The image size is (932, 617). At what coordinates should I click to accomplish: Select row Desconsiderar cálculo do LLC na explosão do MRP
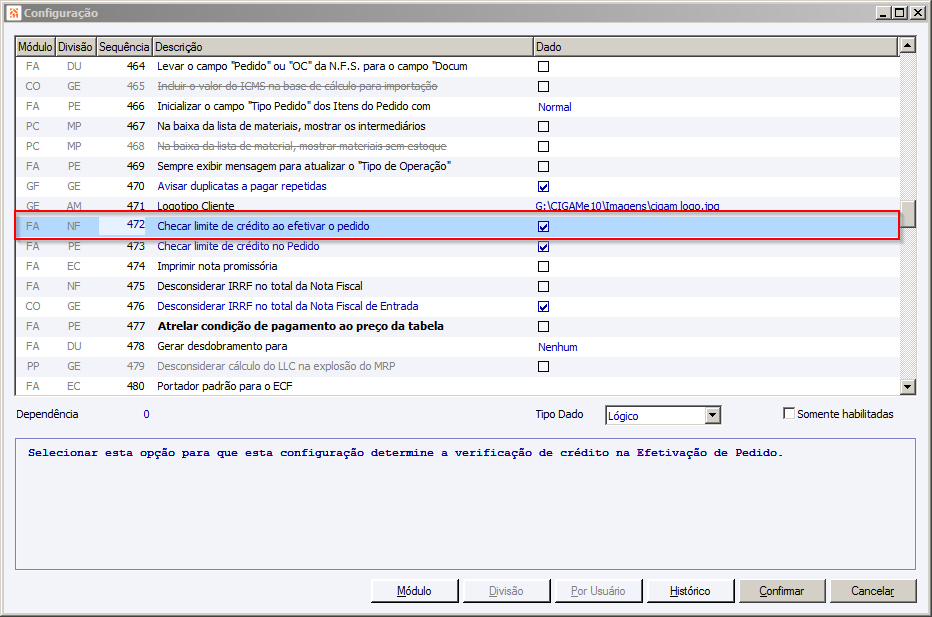click(x=457, y=367)
